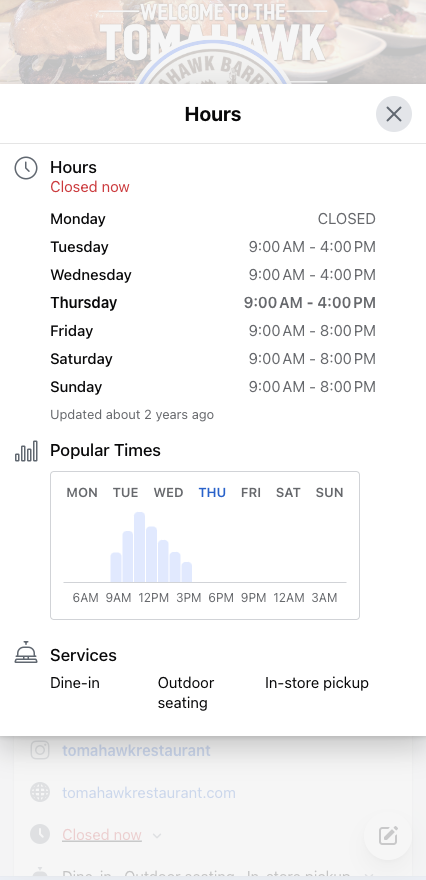
Task: Click the service bell icon beside Services
Action: pyautogui.click(x=26, y=652)
